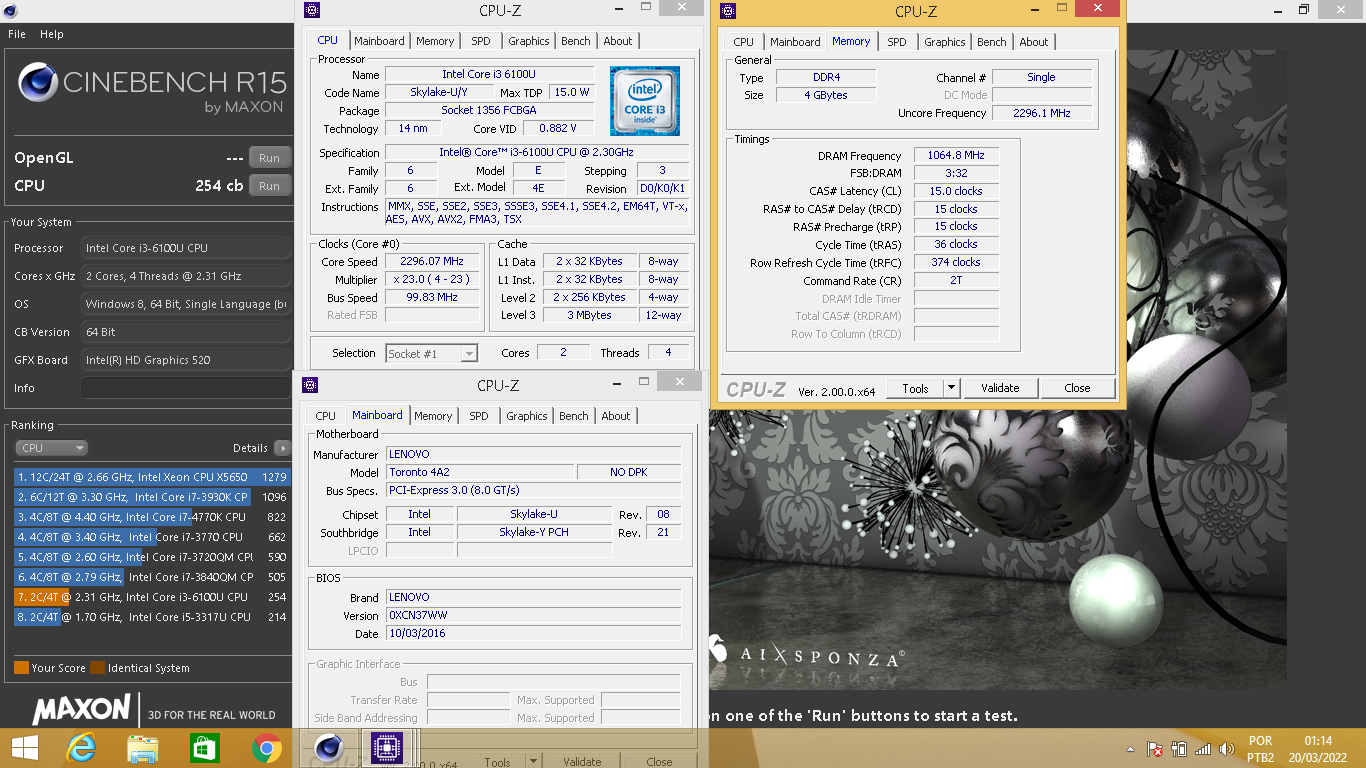Open the CPU ranking type dropdown

(x=52, y=448)
